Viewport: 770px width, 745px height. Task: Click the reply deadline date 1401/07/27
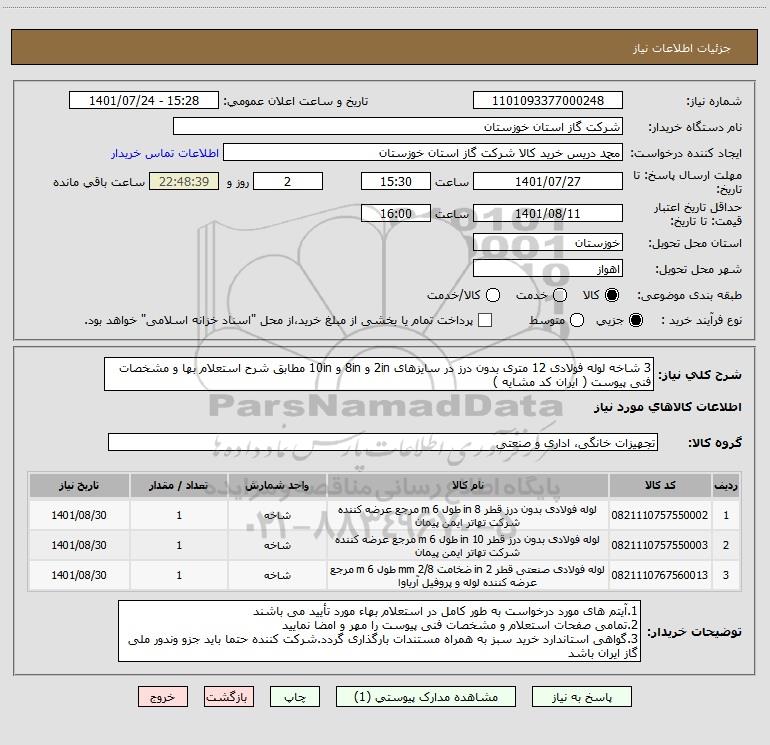[548, 181]
